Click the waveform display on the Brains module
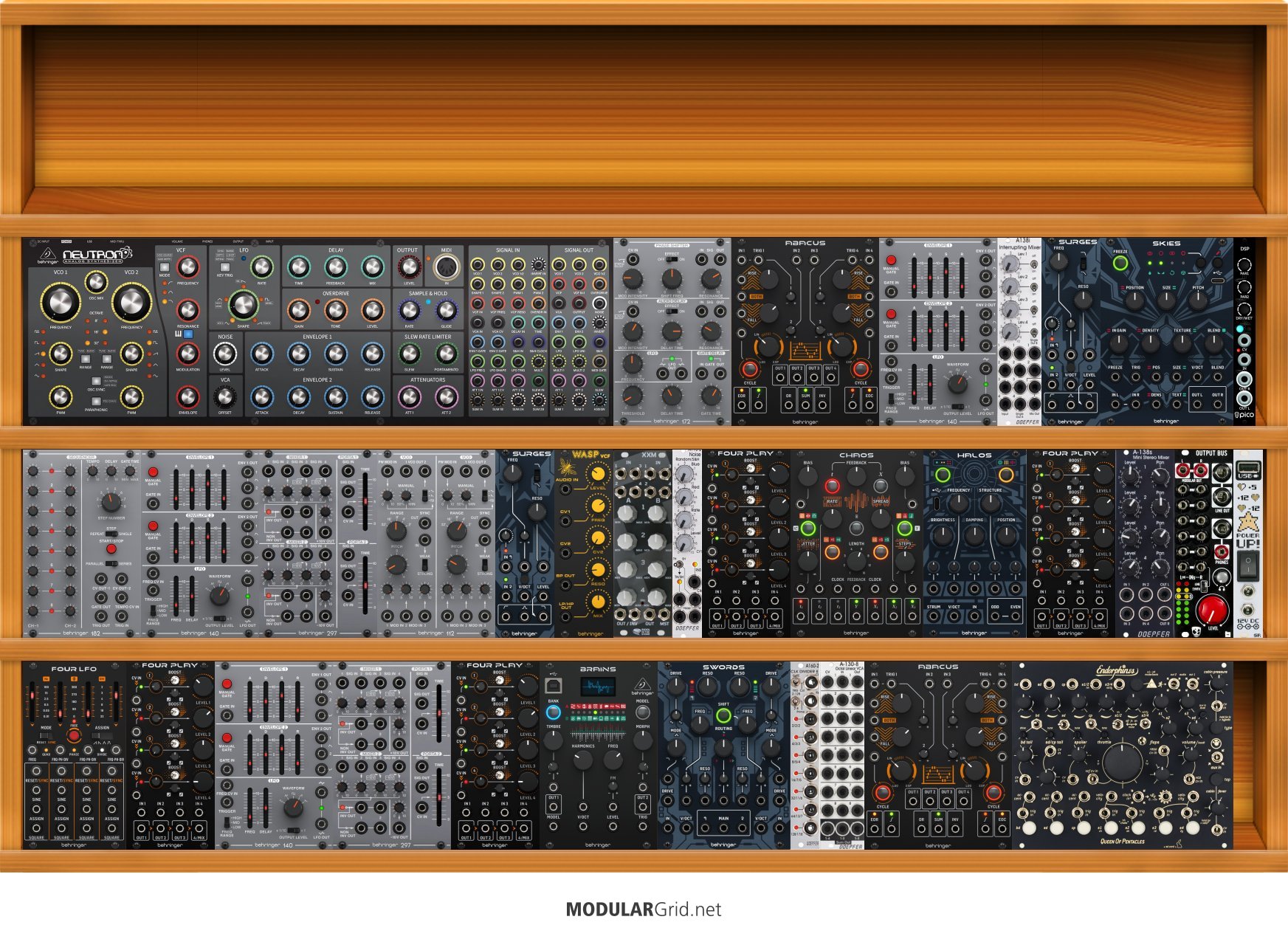This screenshot has width=1288, height=925. click(x=596, y=688)
